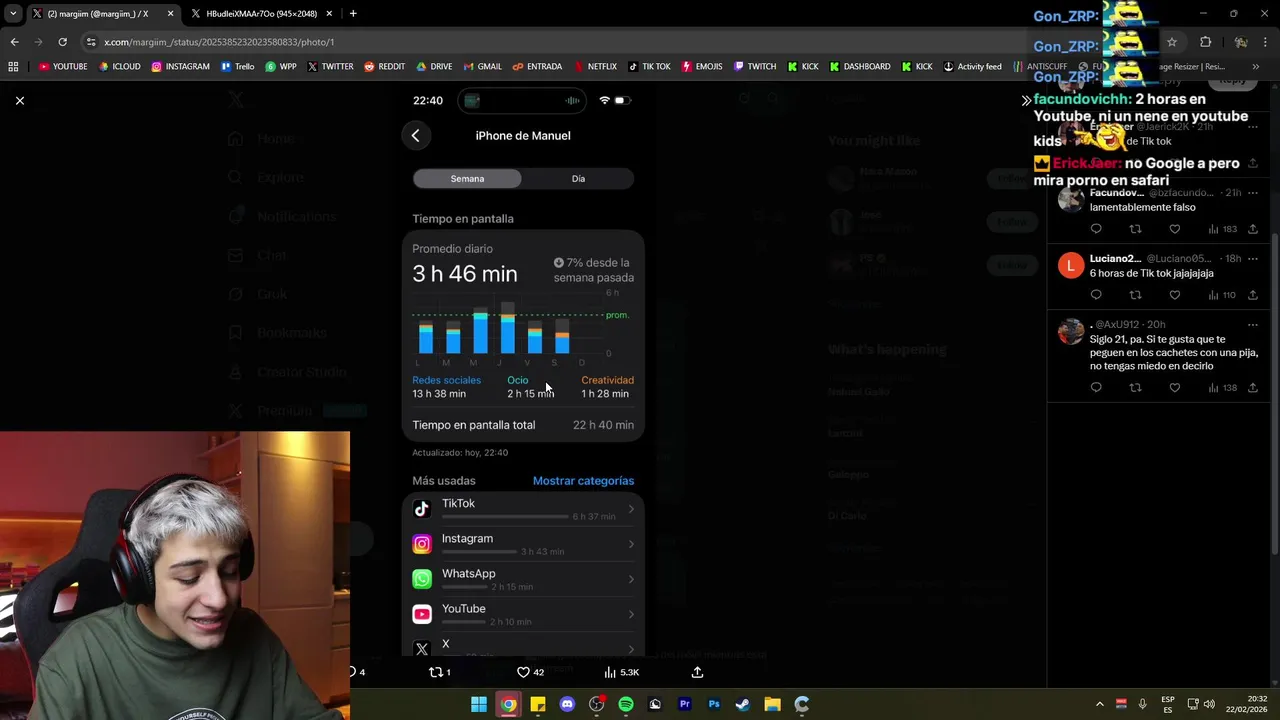
Task: Expand the WhatsApp usage row chevron
Action: tap(630, 579)
